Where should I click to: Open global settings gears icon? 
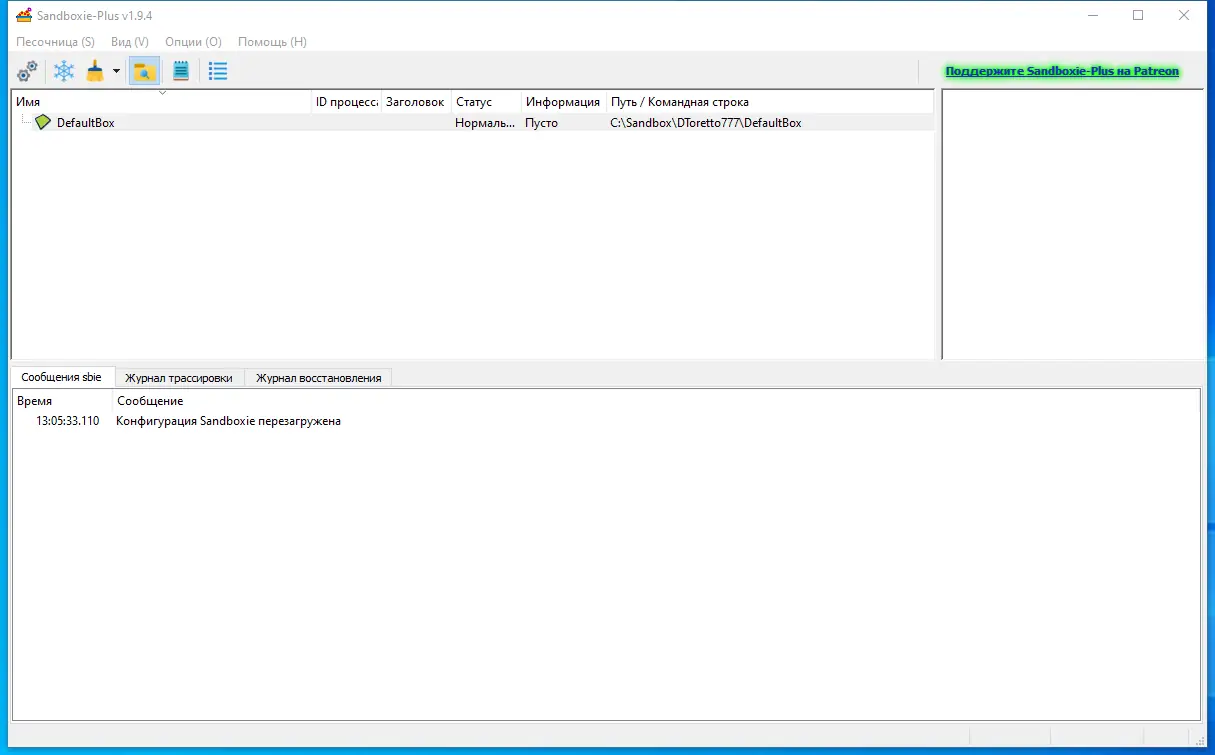(x=28, y=71)
